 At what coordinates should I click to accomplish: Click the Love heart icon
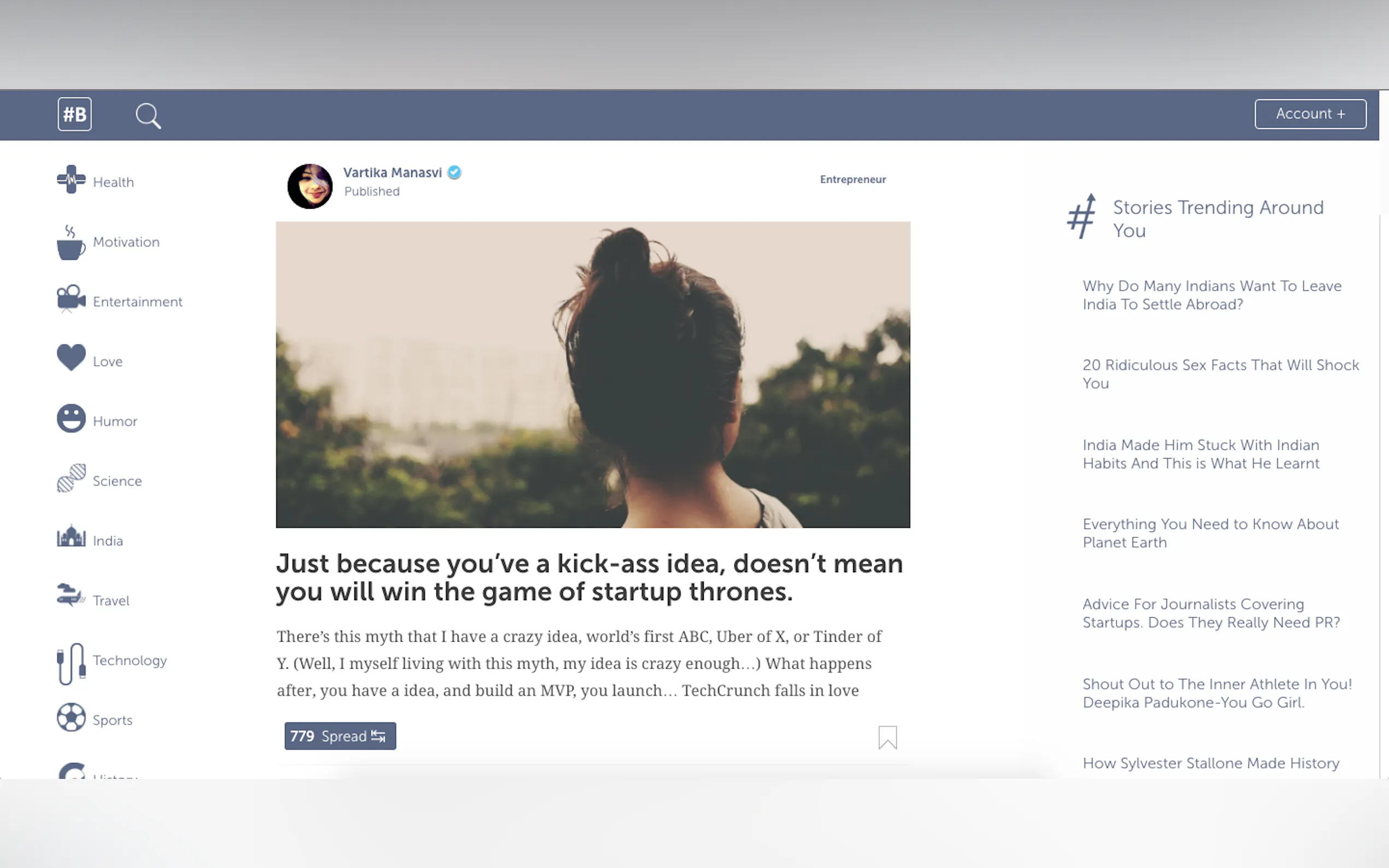(71, 357)
